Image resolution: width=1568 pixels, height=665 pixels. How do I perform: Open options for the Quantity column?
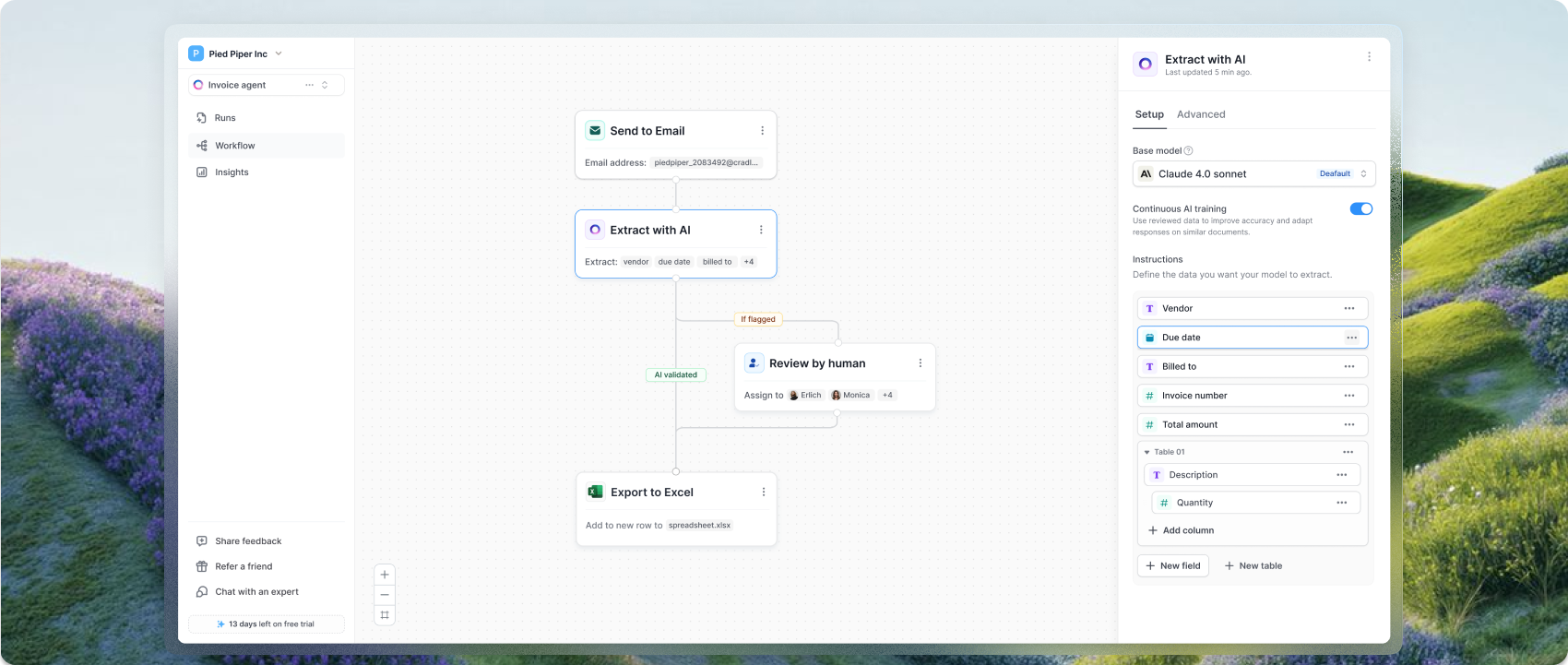coord(1342,503)
